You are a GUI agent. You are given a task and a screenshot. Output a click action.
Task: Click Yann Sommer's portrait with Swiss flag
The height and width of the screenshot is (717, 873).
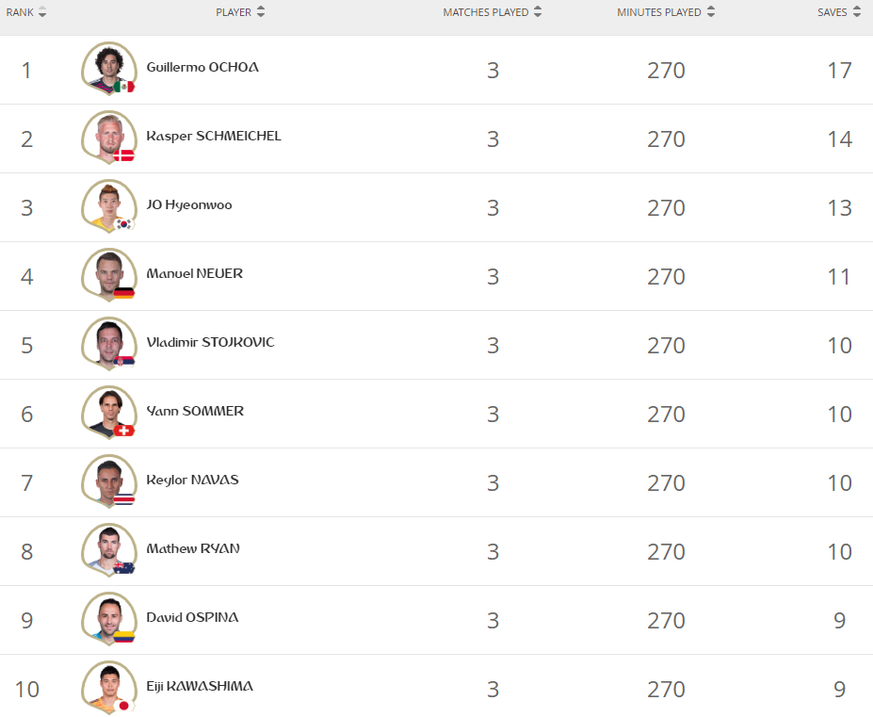[x=109, y=412]
